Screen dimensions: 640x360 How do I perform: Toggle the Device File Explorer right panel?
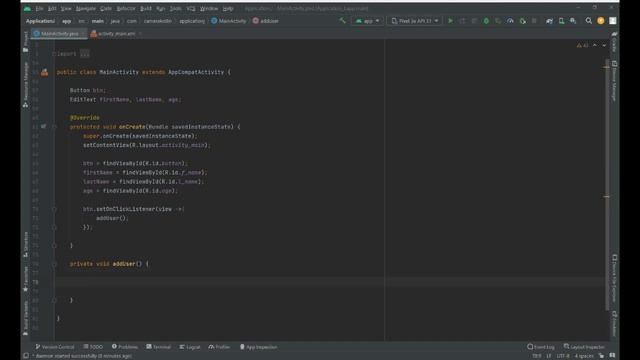pyautogui.click(x=614, y=278)
